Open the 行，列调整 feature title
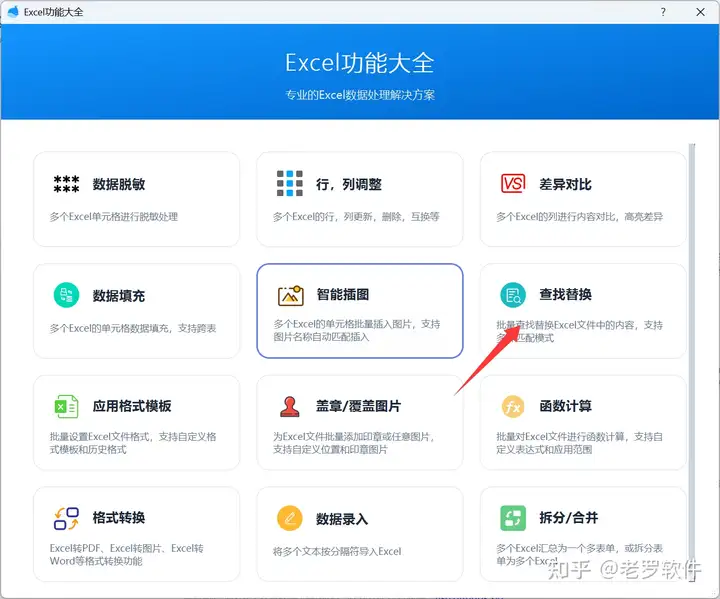Image resolution: width=720 pixels, height=599 pixels. click(349, 184)
